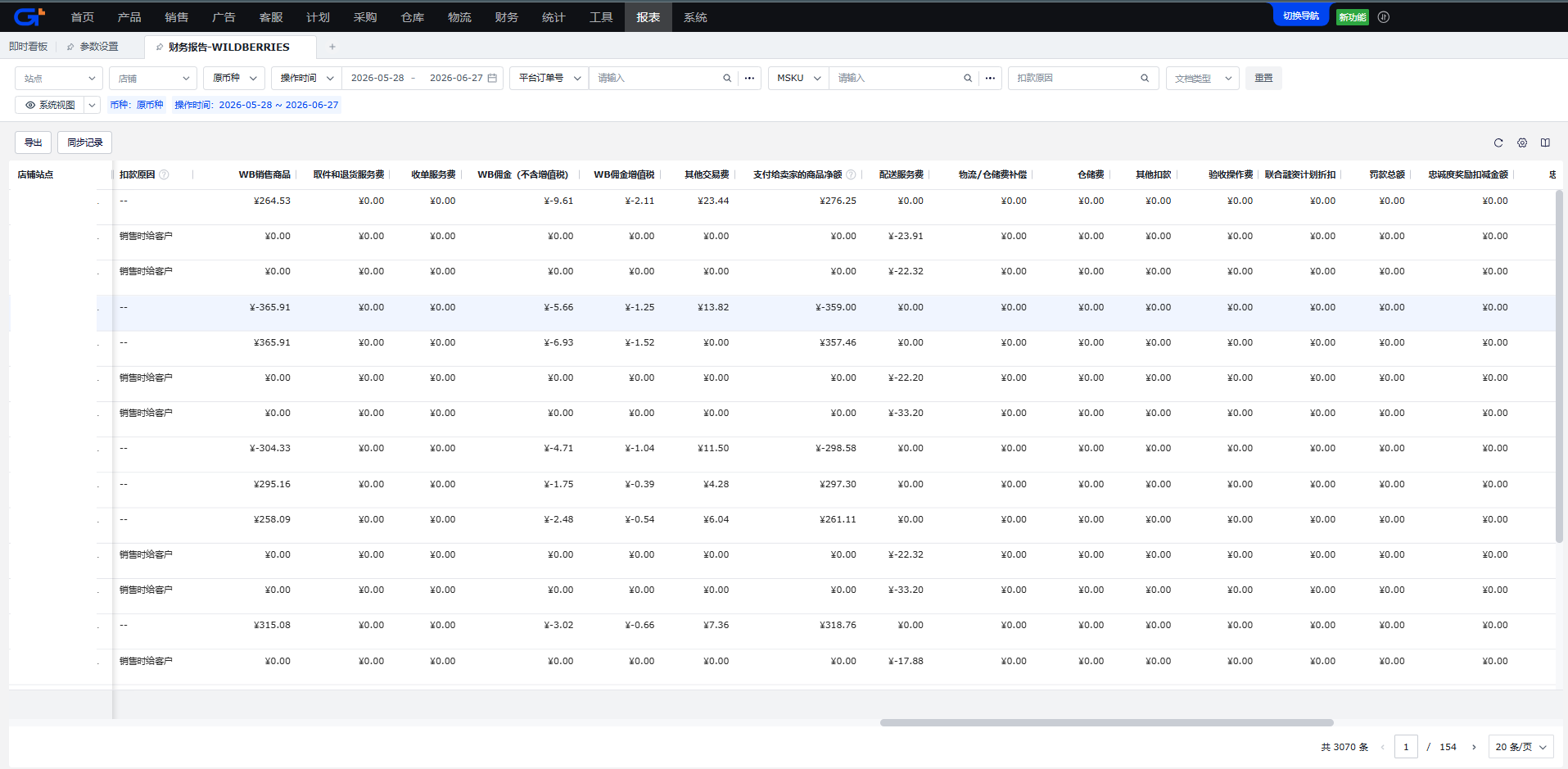Screen dimensions: 1568x769
Task: Focus the 扣款原因 search input
Action: [1075, 78]
